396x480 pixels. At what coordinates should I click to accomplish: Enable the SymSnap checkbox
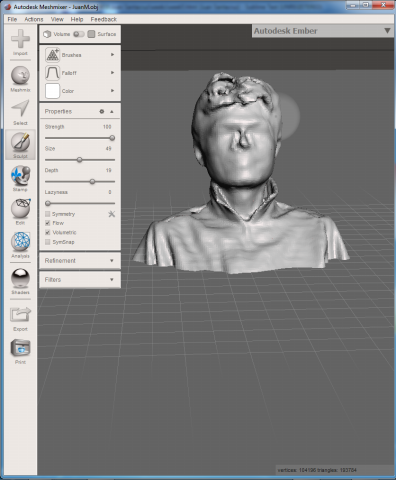(x=48, y=242)
